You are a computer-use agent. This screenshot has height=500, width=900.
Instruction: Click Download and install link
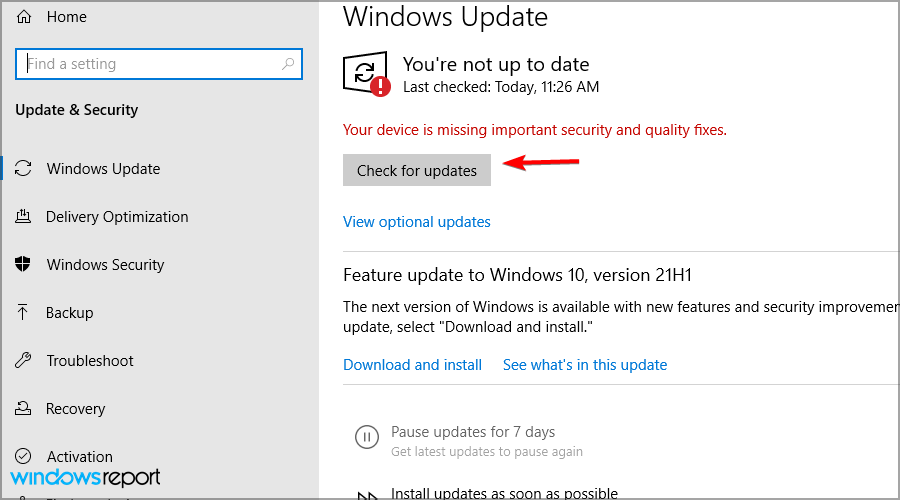point(412,365)
